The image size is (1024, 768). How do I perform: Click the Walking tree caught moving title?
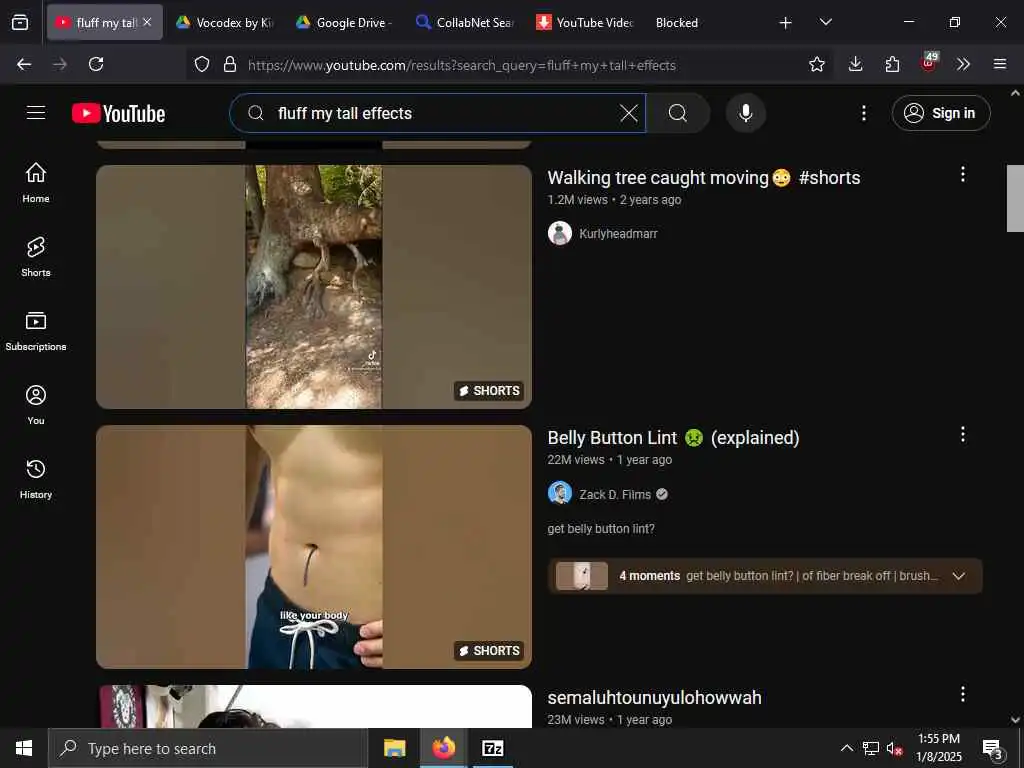(x=703, y=178)
